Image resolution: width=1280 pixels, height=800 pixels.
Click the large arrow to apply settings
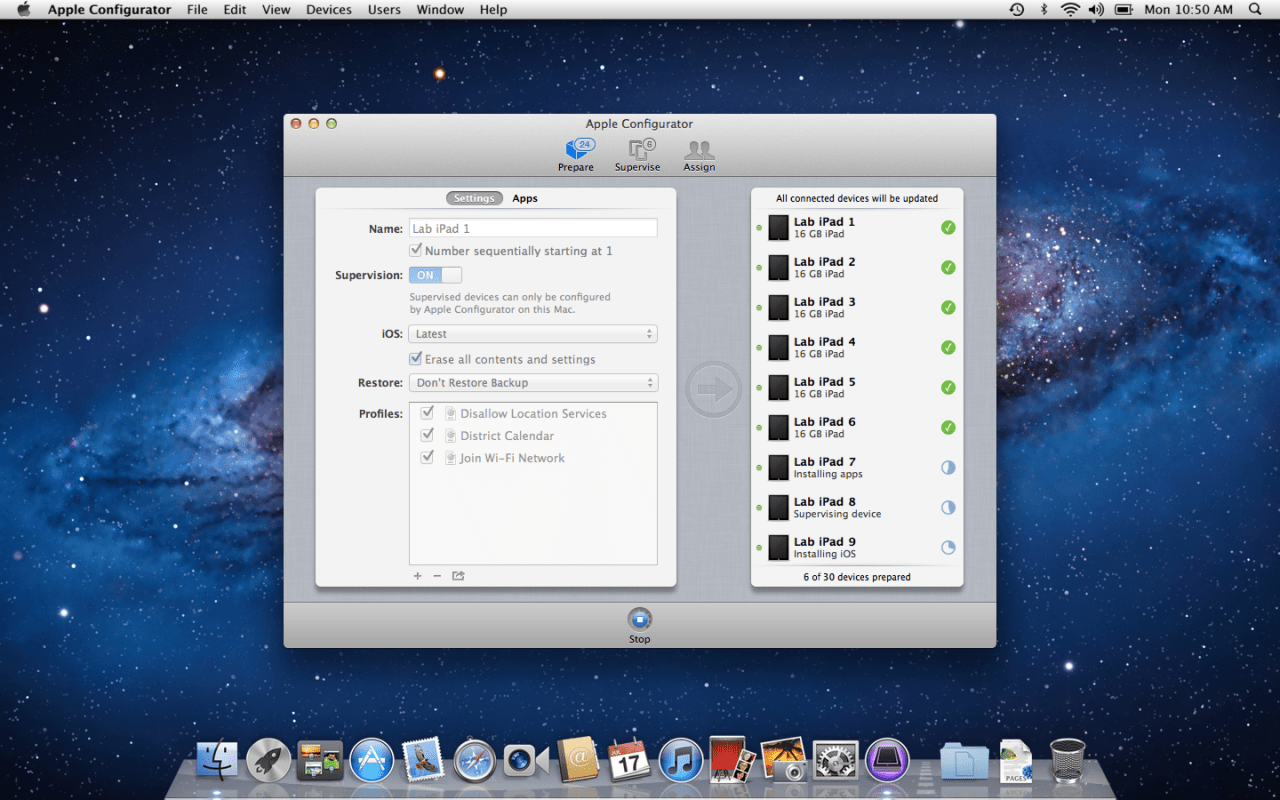713,388
